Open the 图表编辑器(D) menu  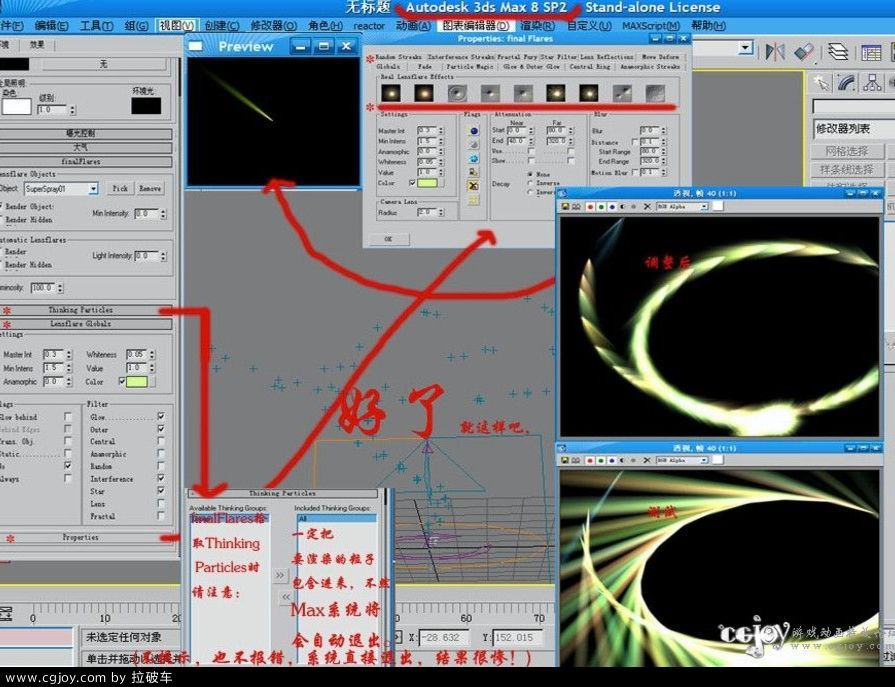475,26
